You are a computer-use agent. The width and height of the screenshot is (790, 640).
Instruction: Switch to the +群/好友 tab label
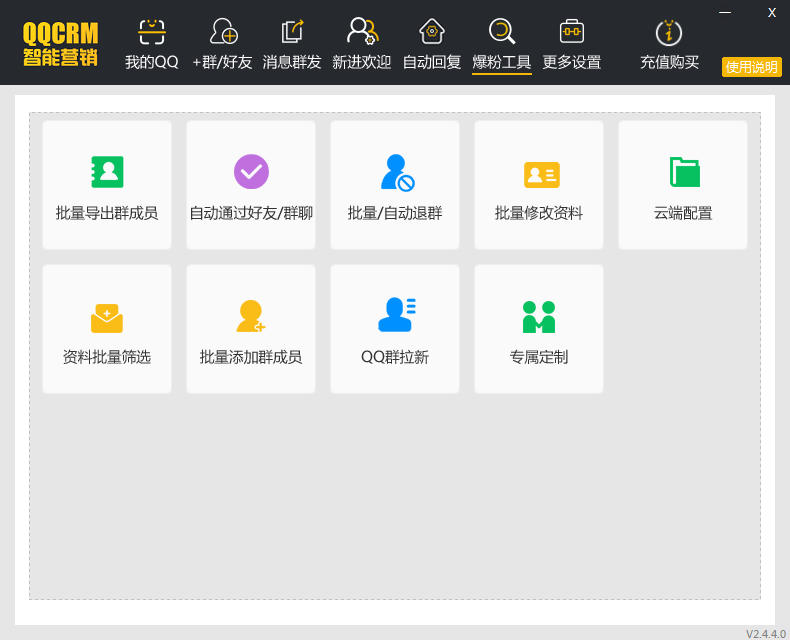coord(222,62)
